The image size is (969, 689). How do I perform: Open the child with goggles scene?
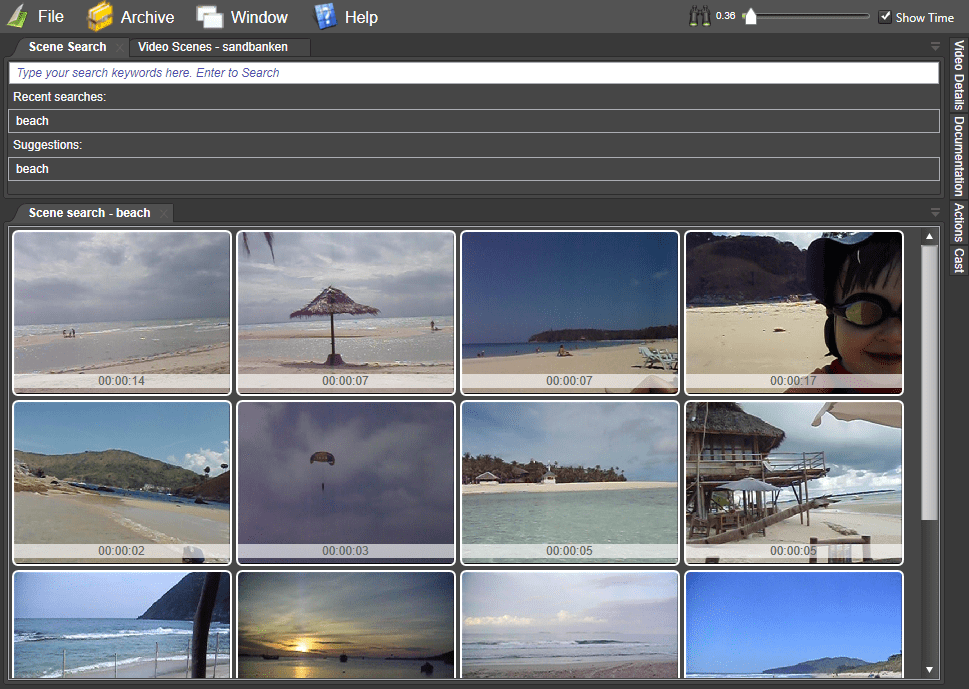794,313
